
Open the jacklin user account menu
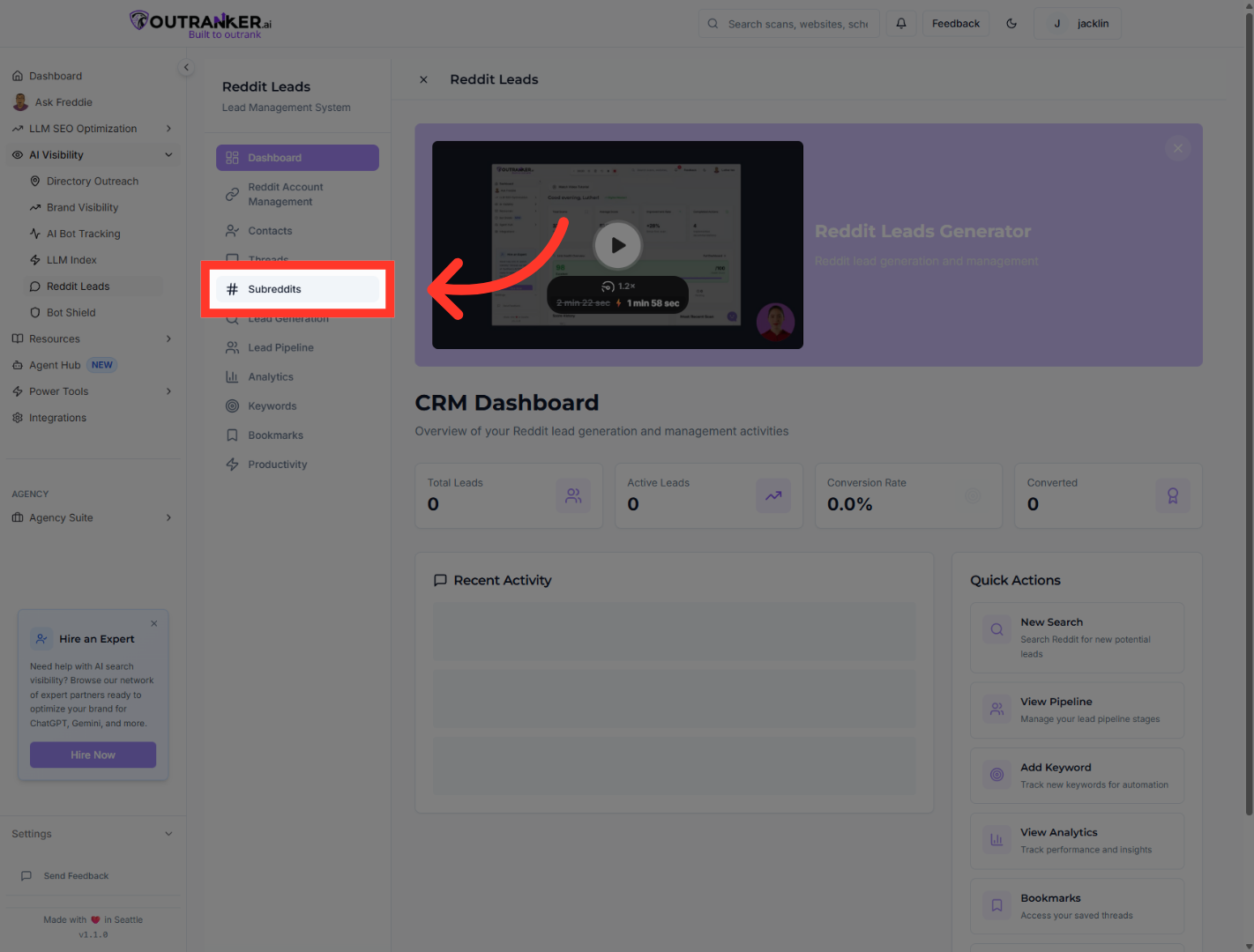1078,24
